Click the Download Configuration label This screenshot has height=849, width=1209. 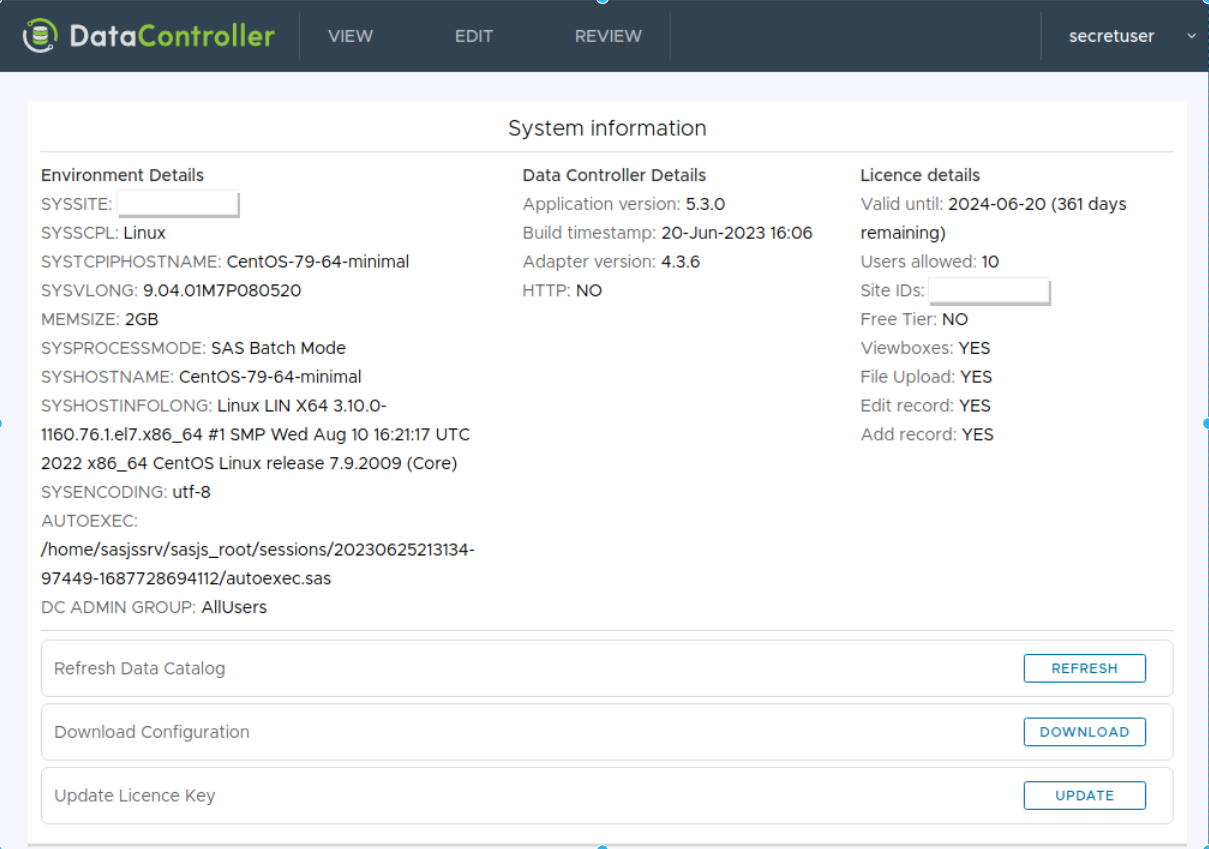pyautogui.click(x=151, y=732)
